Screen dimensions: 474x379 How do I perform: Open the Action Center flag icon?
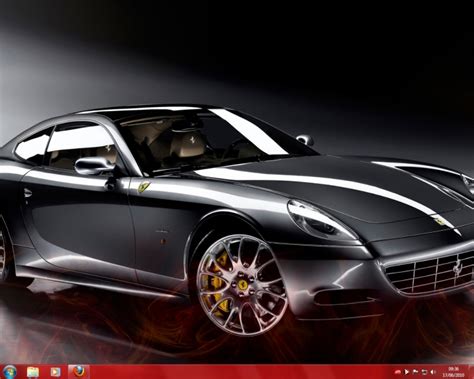click(415, 371)
